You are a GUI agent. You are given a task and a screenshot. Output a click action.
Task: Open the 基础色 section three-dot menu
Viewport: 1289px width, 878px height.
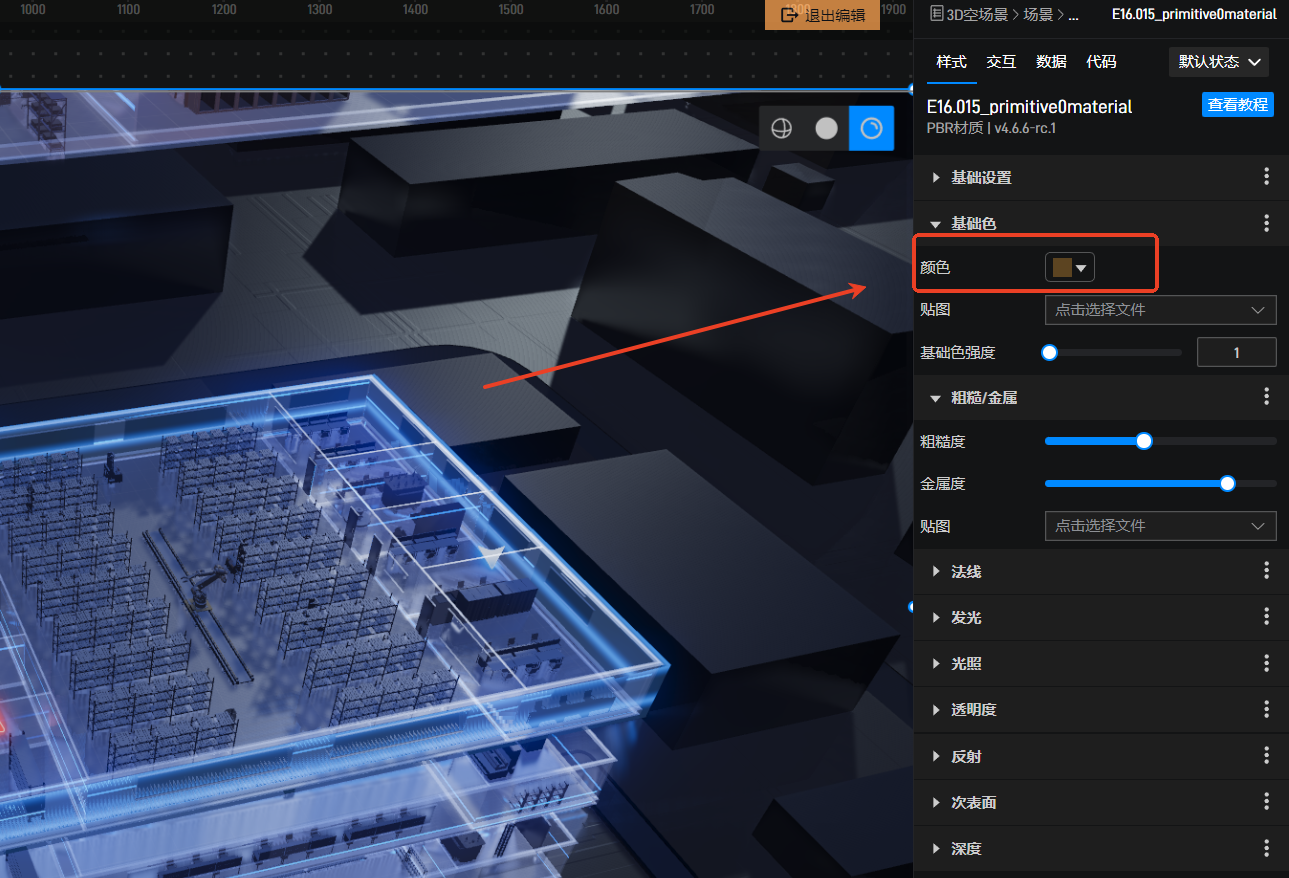(x=1266, y=223)
